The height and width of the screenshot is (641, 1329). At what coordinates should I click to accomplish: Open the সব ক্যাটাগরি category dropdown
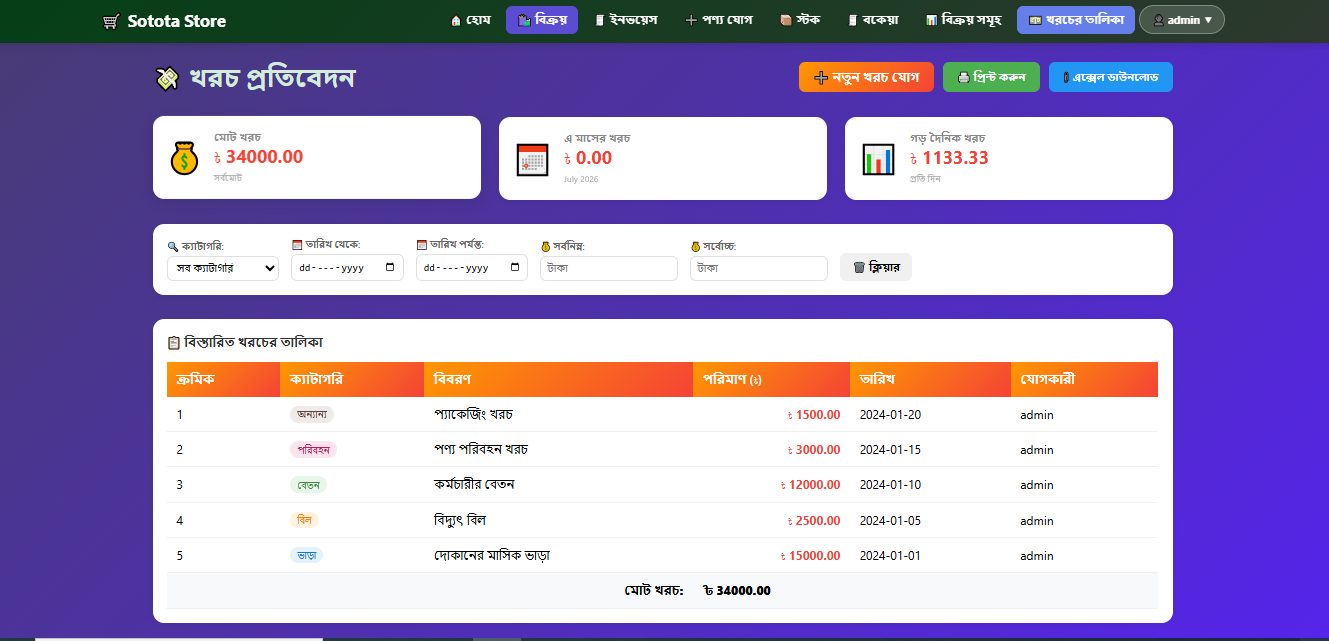pyautogui.click(x=223, y=268)
